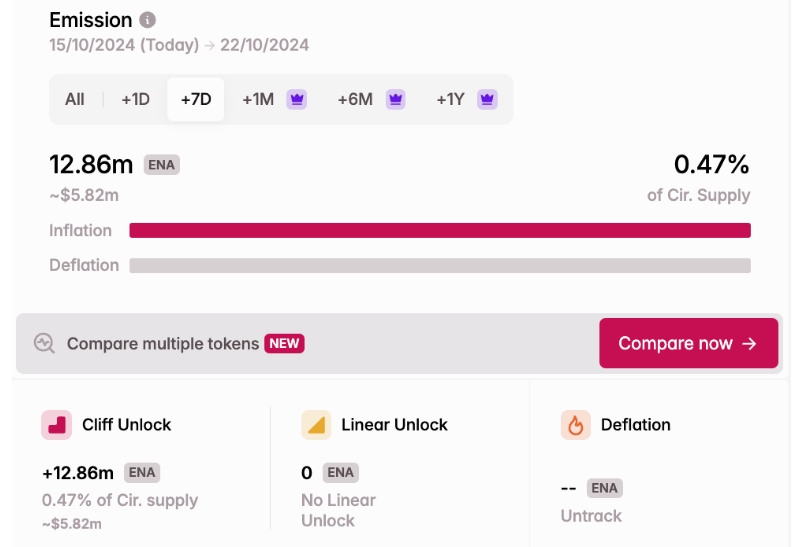Click the gray Deflation progress bar
The height and width of the screenshot is (547, 802).
(x=440, y=266)
